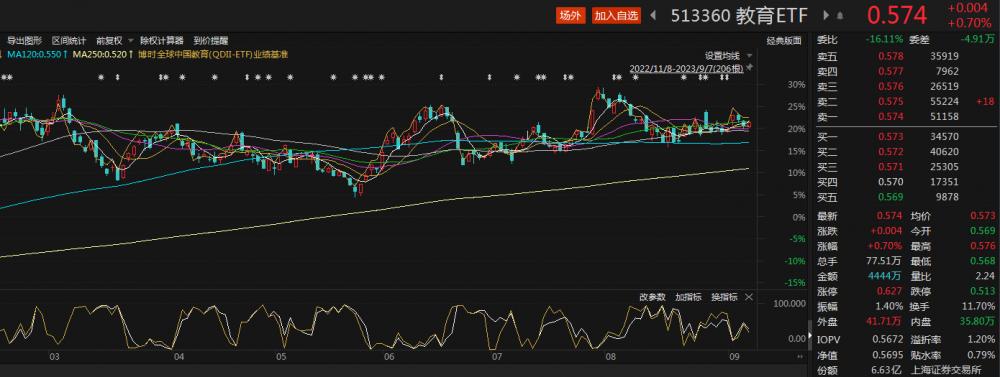Toggle the 场外 button

(570, 16)
